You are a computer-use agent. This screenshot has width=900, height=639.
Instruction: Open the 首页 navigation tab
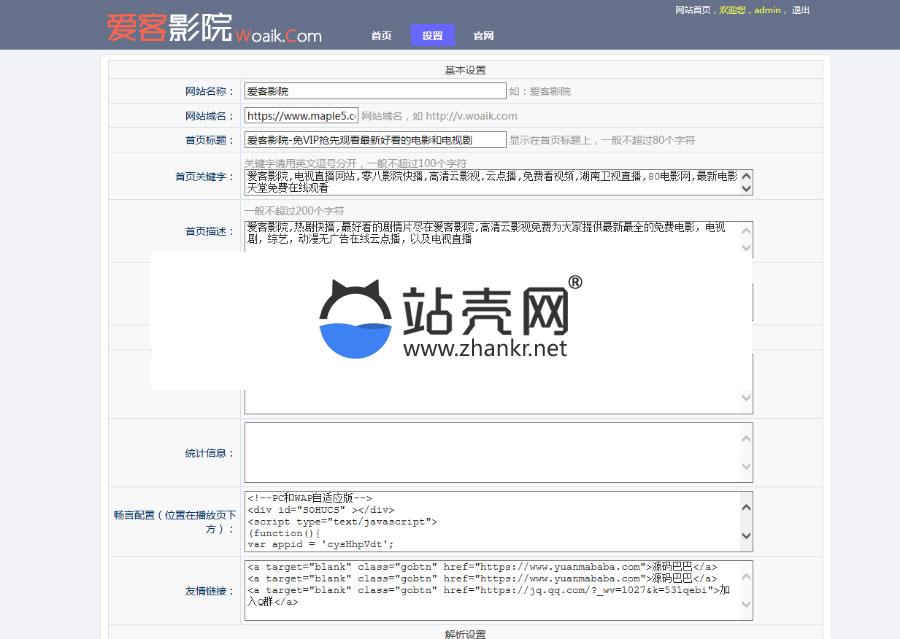[x=381, y=36]
